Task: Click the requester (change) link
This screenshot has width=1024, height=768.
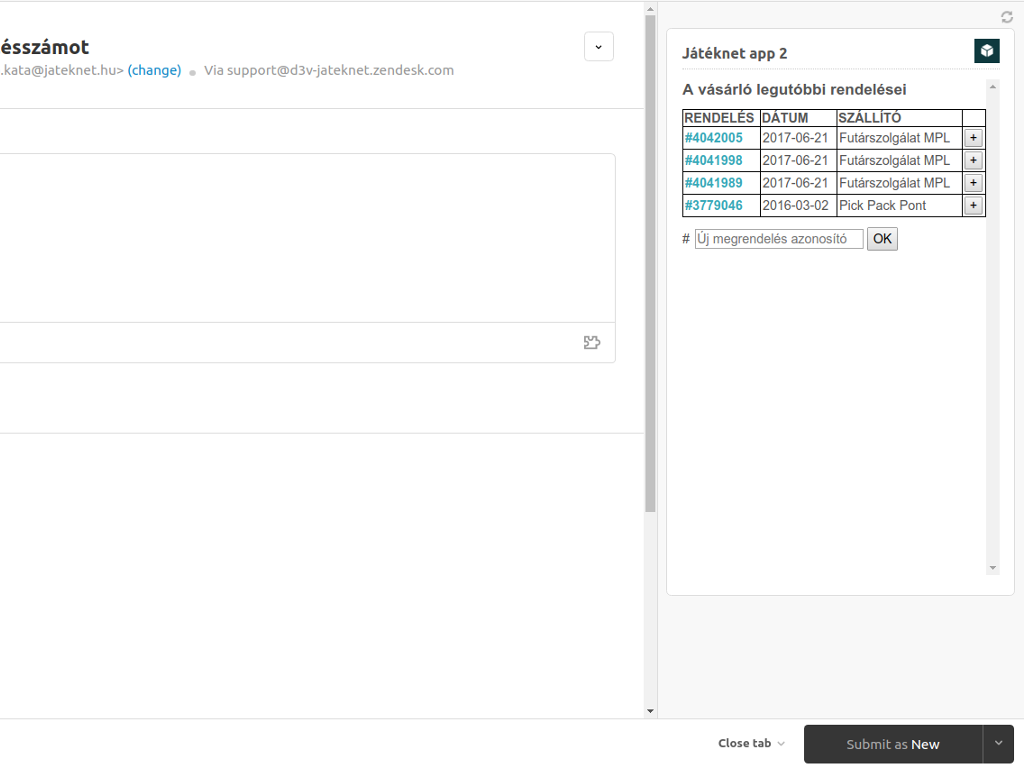Action: [x=154, y=71]
